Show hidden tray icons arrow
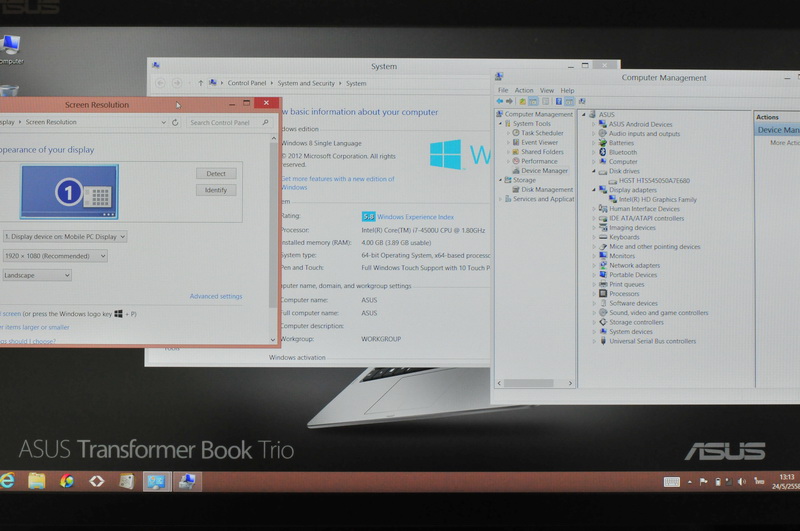The image size is (800, 531). click(x=690, y=482)
